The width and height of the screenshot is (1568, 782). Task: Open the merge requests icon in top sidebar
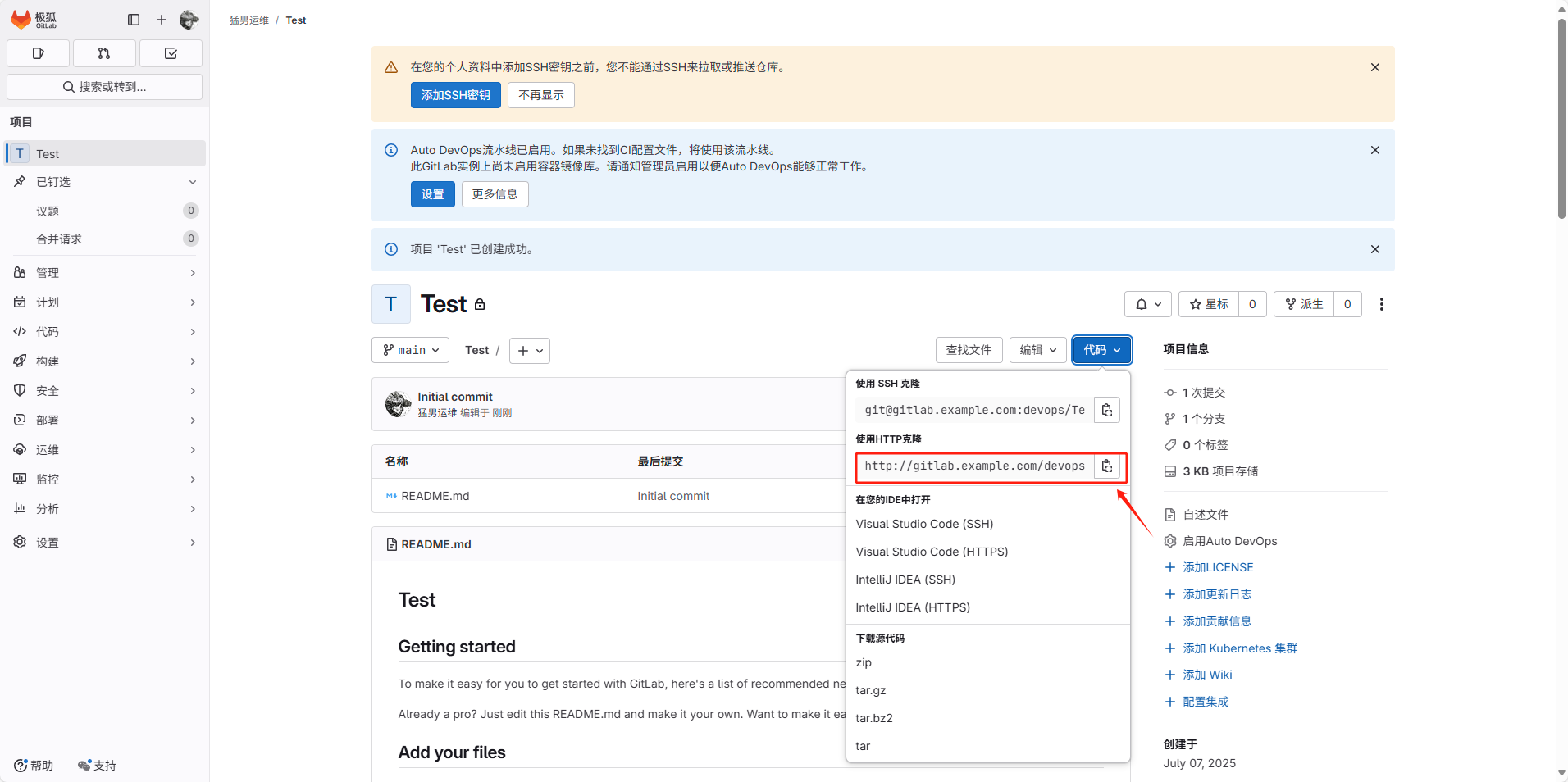click(104, 53)
